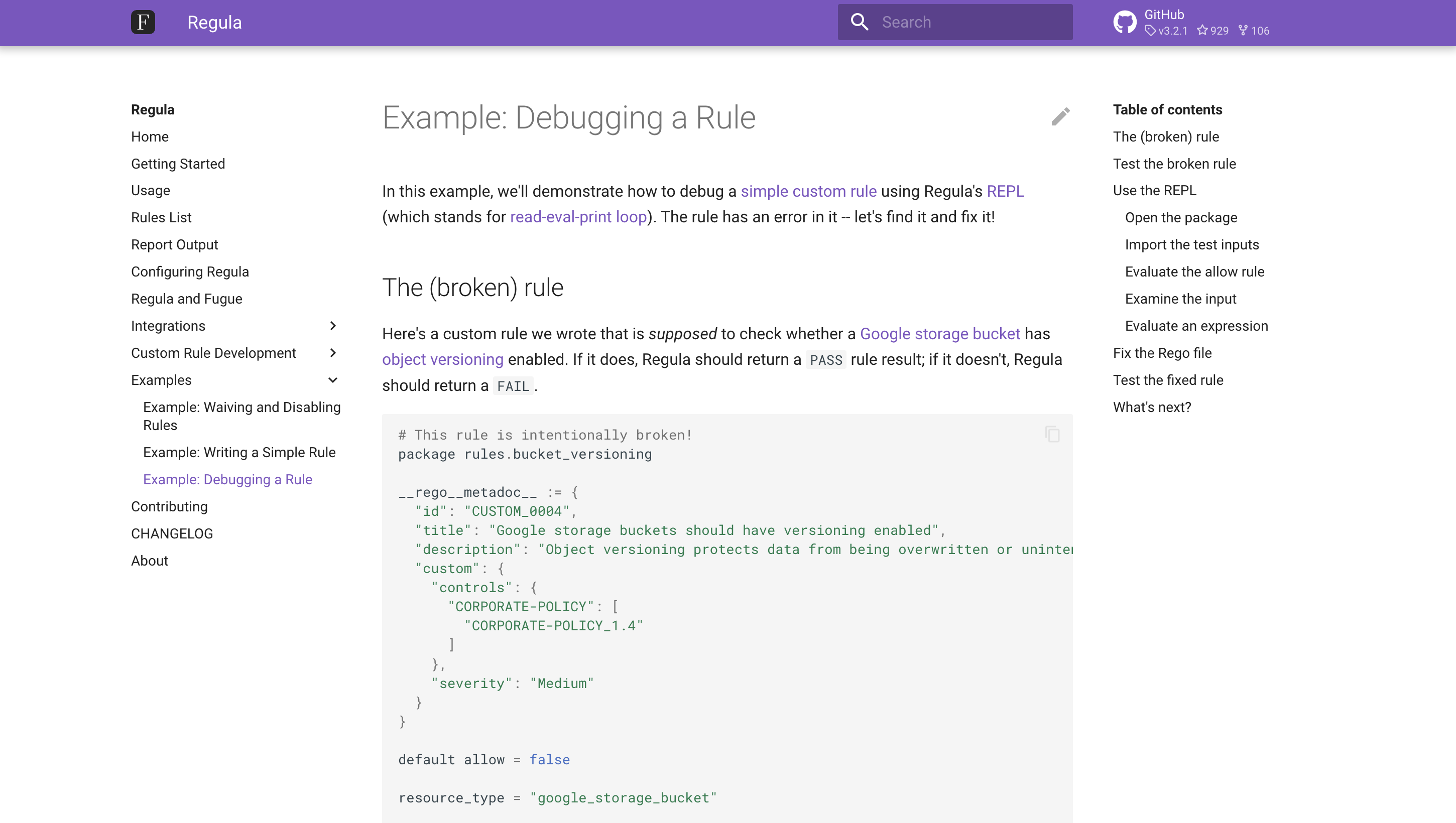The width and height of the screenshot is (1456, 823).
Task: Follow the Google storage bucket link
Action: pos(940,334)
